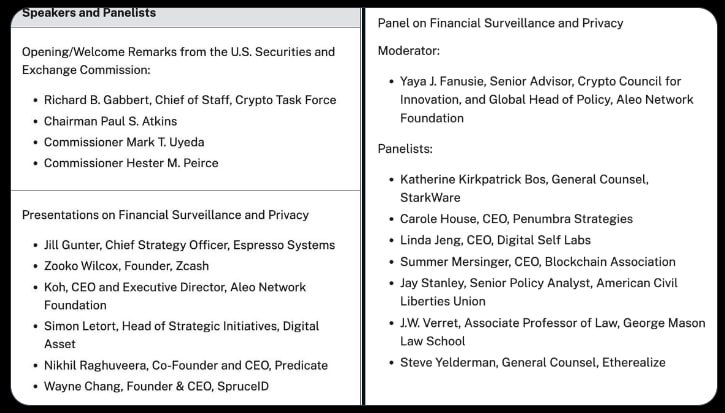Viewport: 725px width, 413px height.
Task: Click Simon Letort, Digital Asset entry
Action: tap(181, 336)
